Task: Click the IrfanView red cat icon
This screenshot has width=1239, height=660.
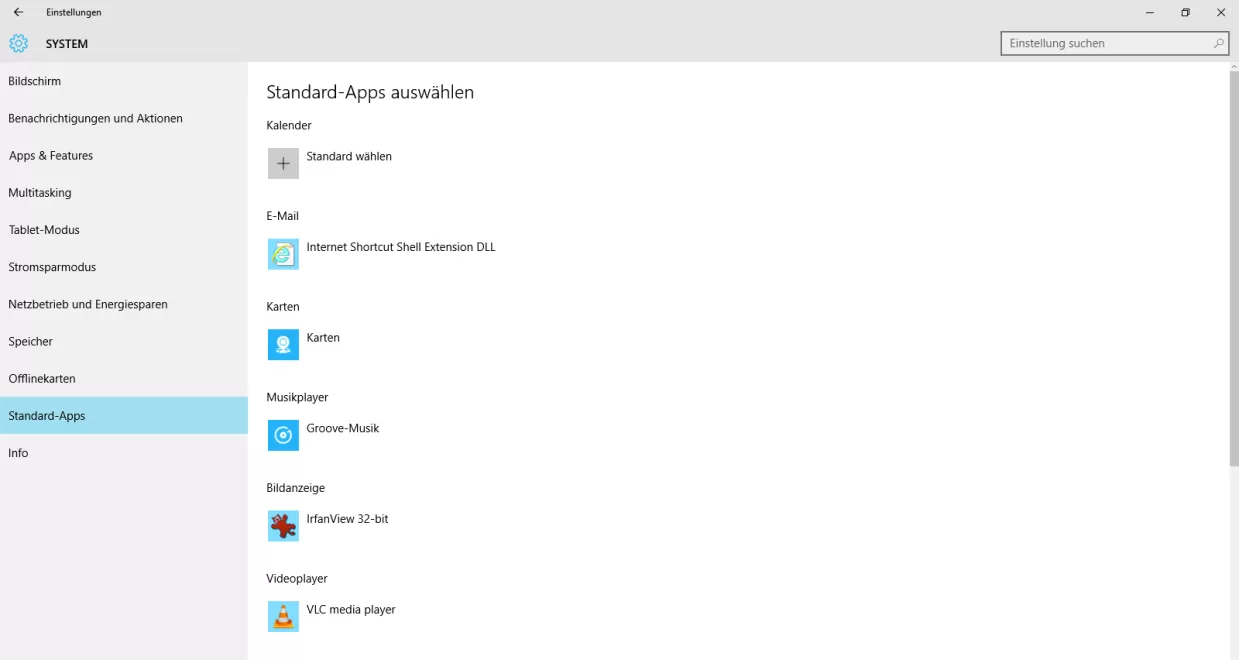Action: [283, 526]
